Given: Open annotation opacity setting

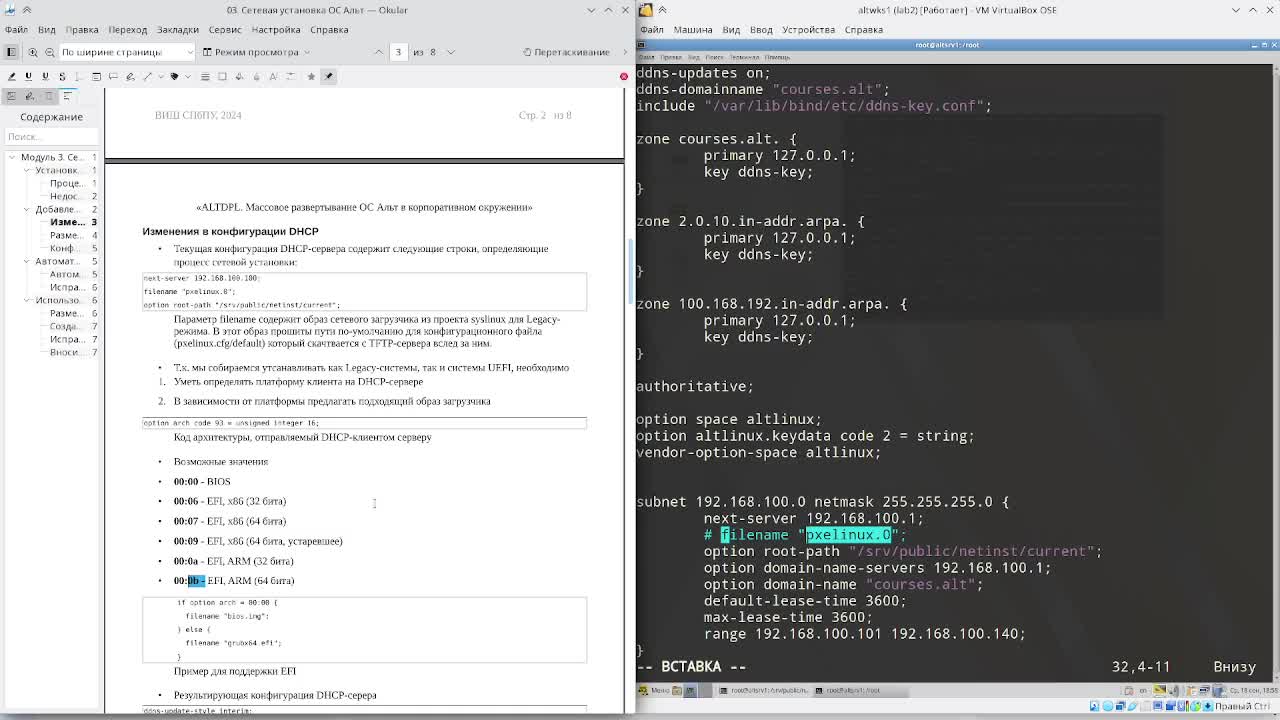Looking at the screenshot, I should coord(256,76).
